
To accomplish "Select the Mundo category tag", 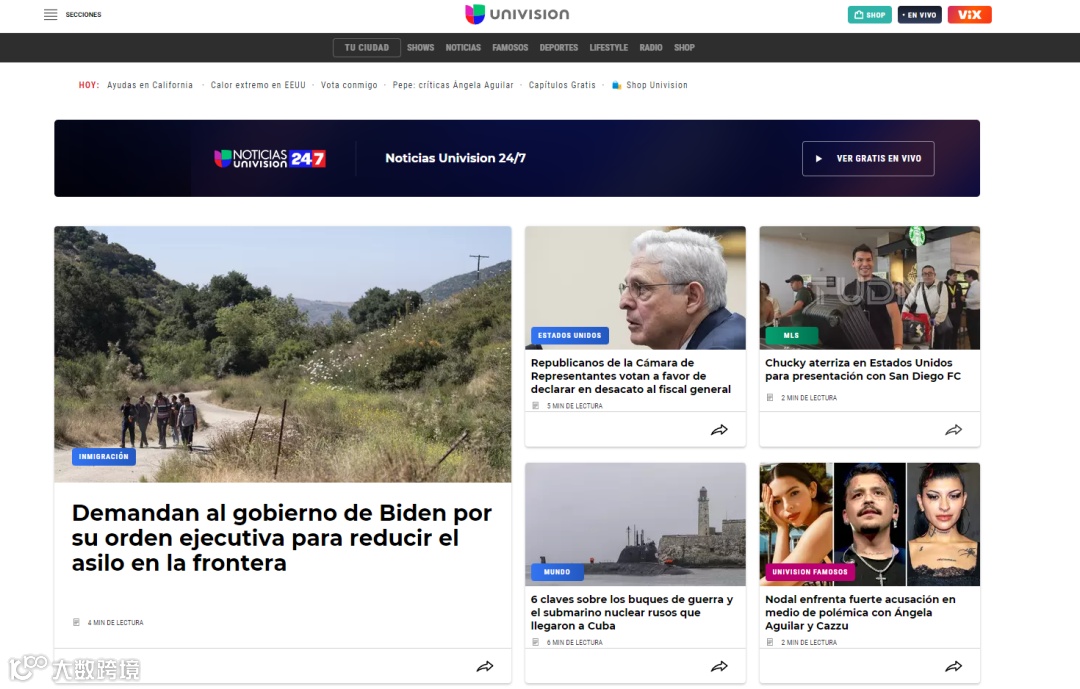I will point(557,572).
